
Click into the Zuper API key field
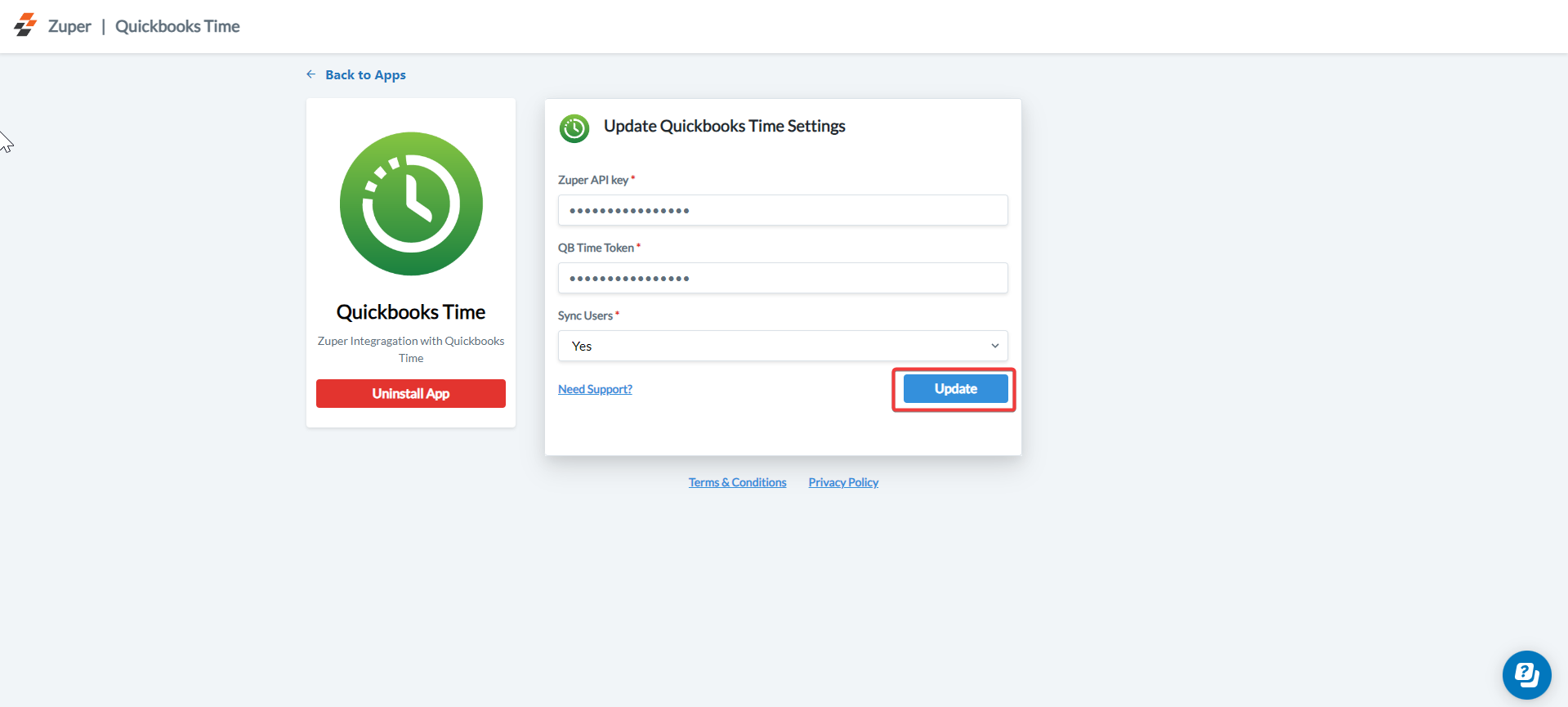click(783, 210)
